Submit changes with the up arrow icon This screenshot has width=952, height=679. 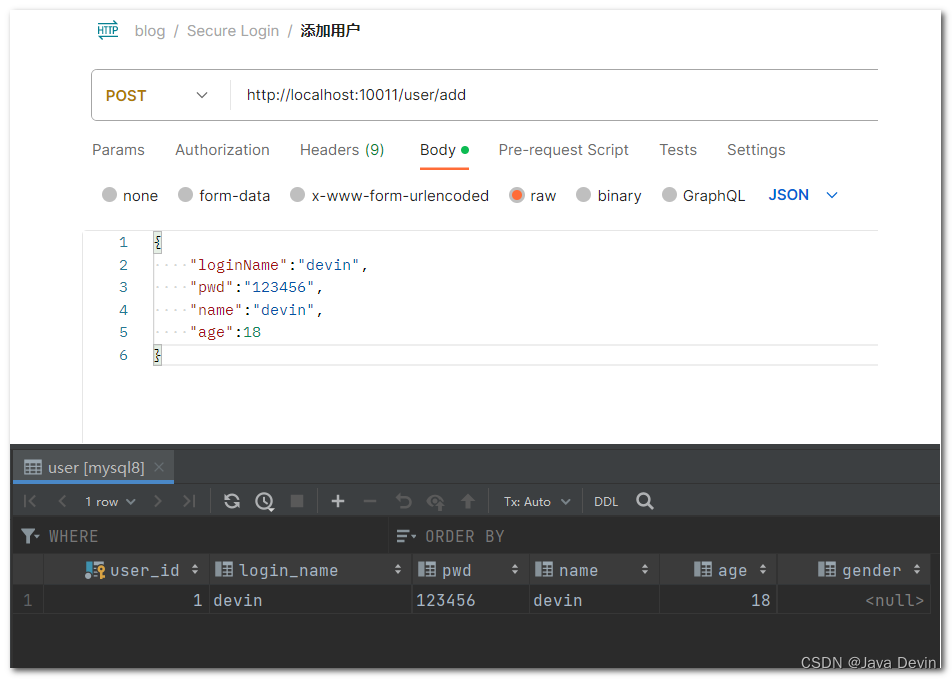pos(468,501)
